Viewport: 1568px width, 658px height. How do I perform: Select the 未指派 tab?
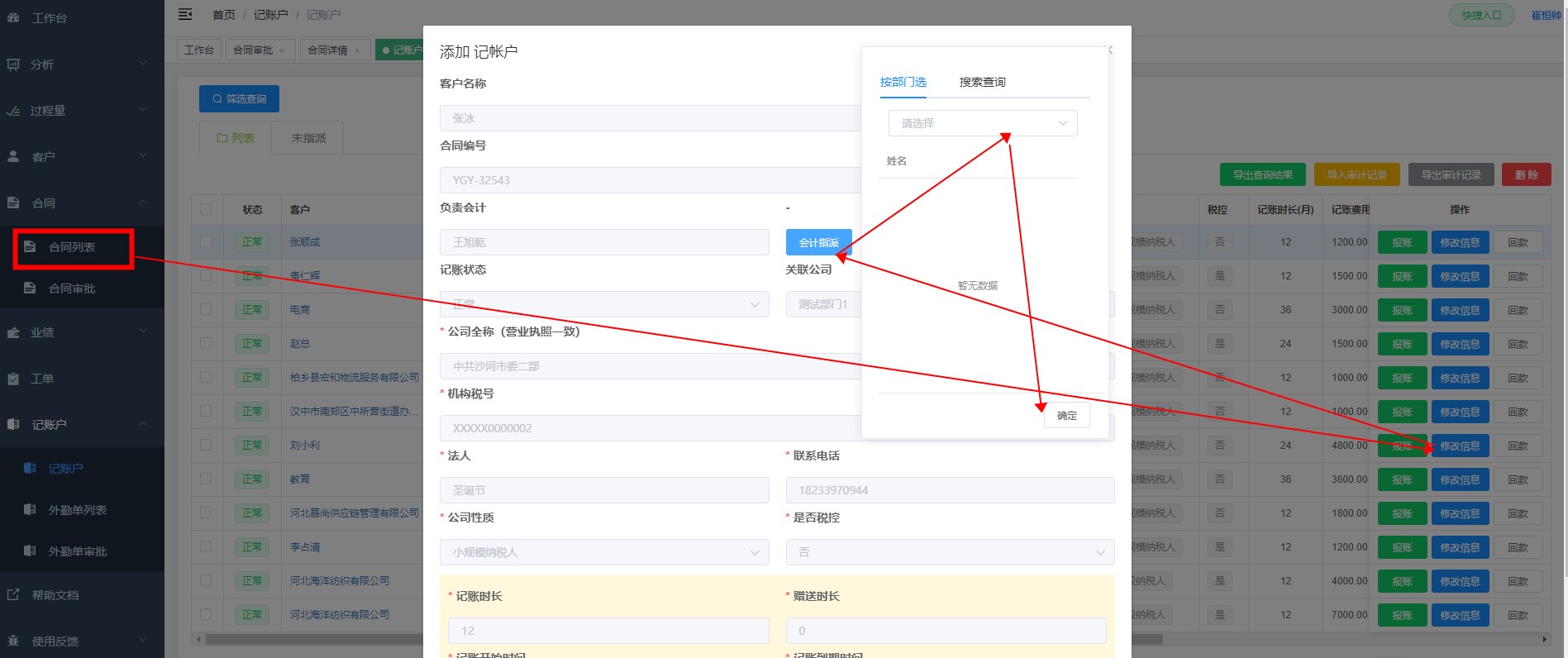(x=308, y=138)
